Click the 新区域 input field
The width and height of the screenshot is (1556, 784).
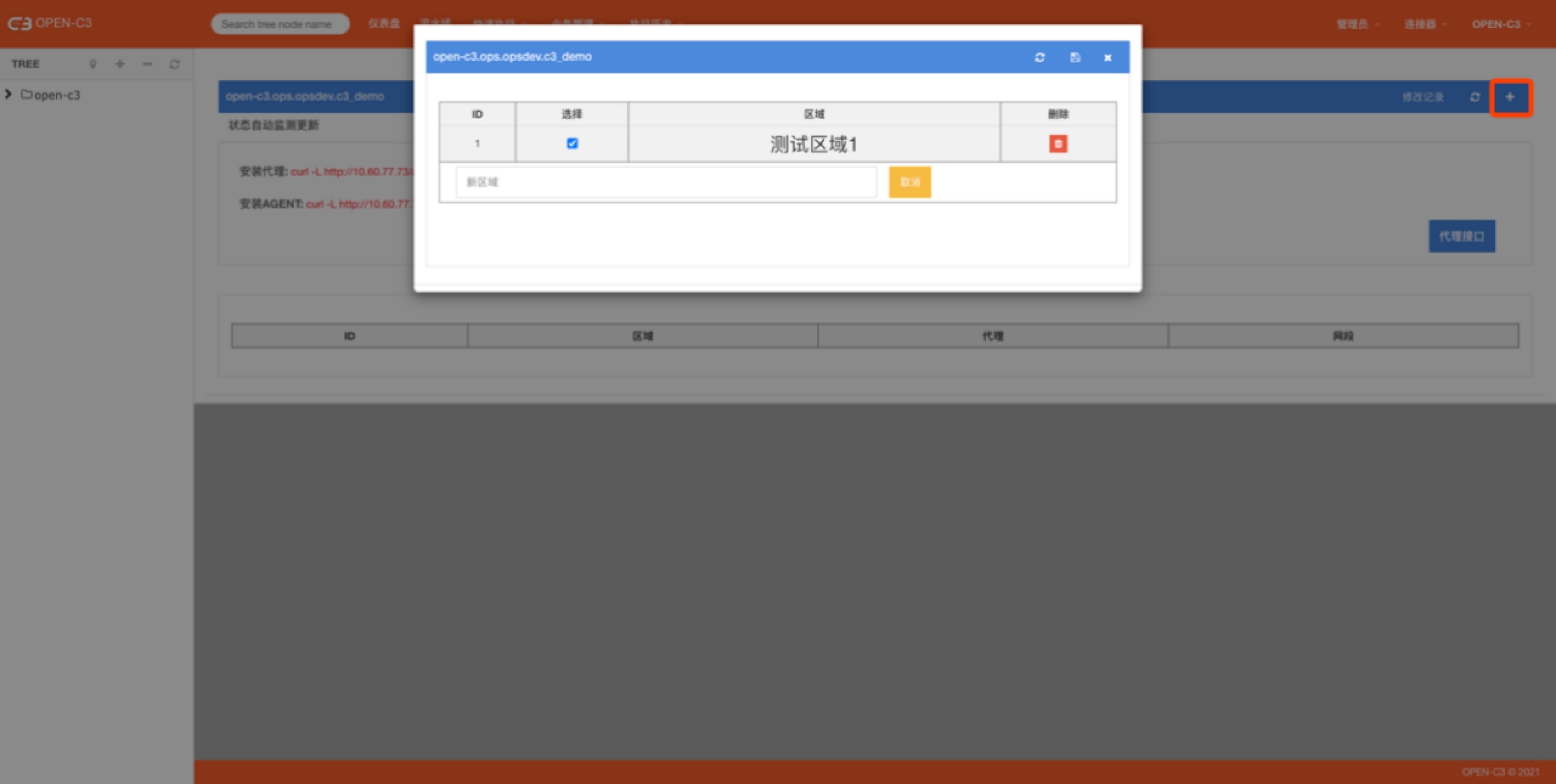pyautogui.click(x=666, y=182)
